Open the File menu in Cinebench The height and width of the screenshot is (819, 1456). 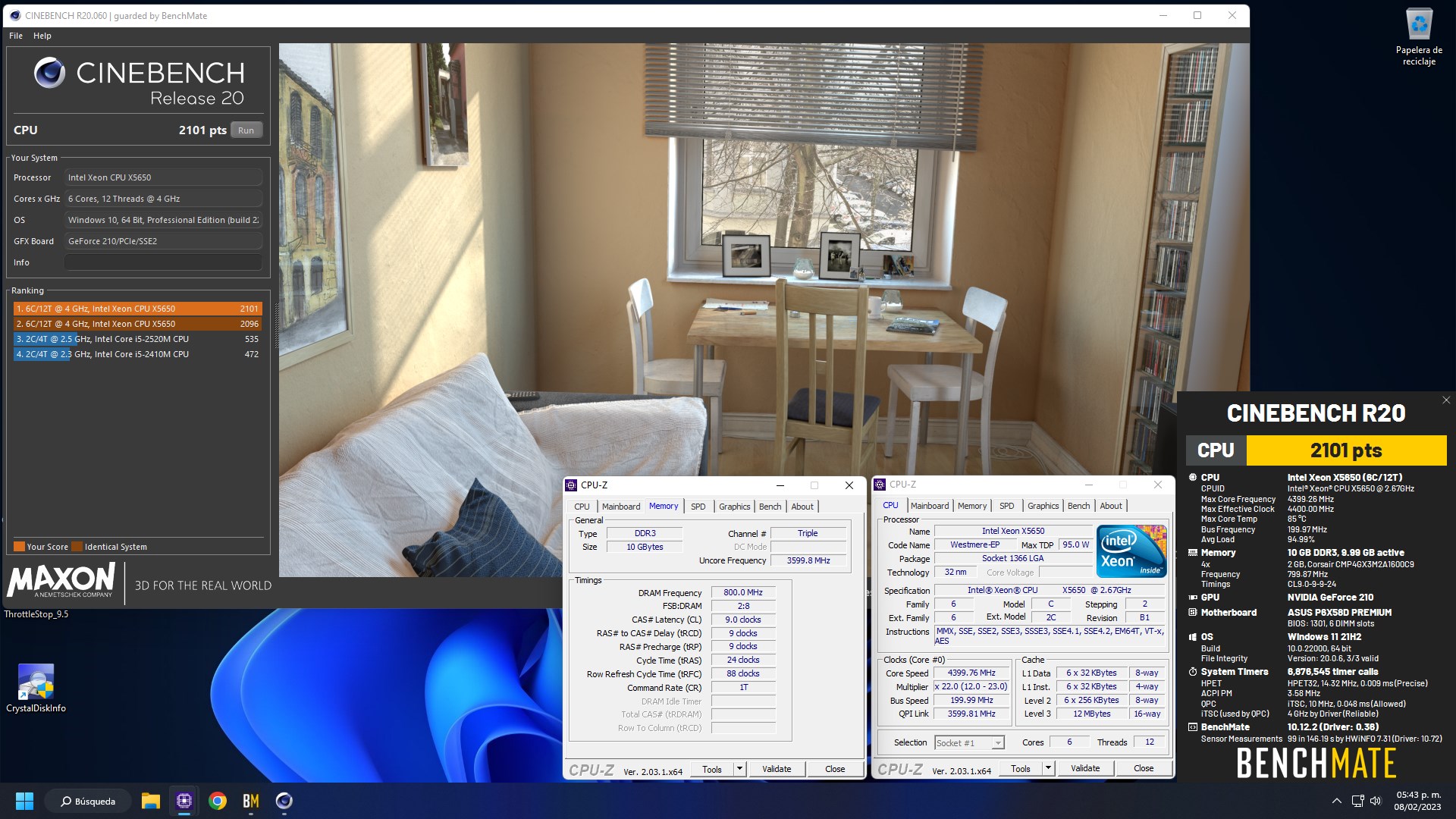[x=16, y=36]
